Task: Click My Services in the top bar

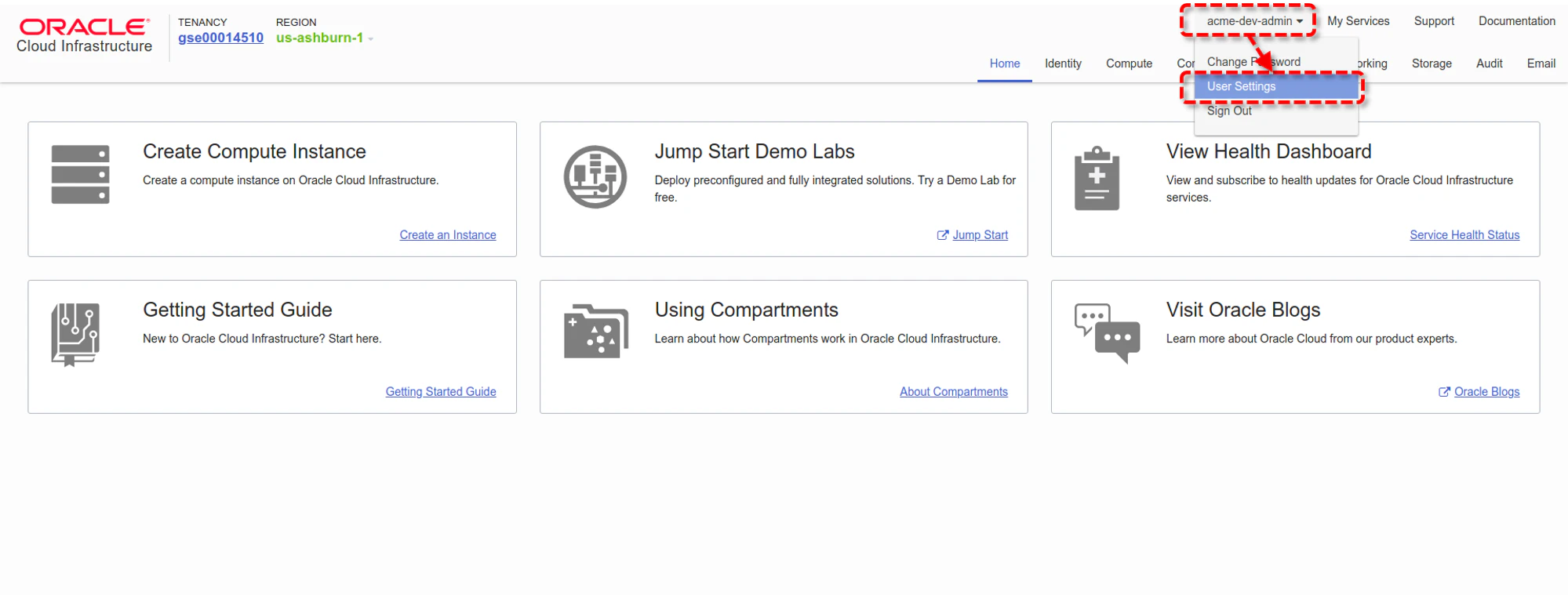Action: click(1358, 21)
